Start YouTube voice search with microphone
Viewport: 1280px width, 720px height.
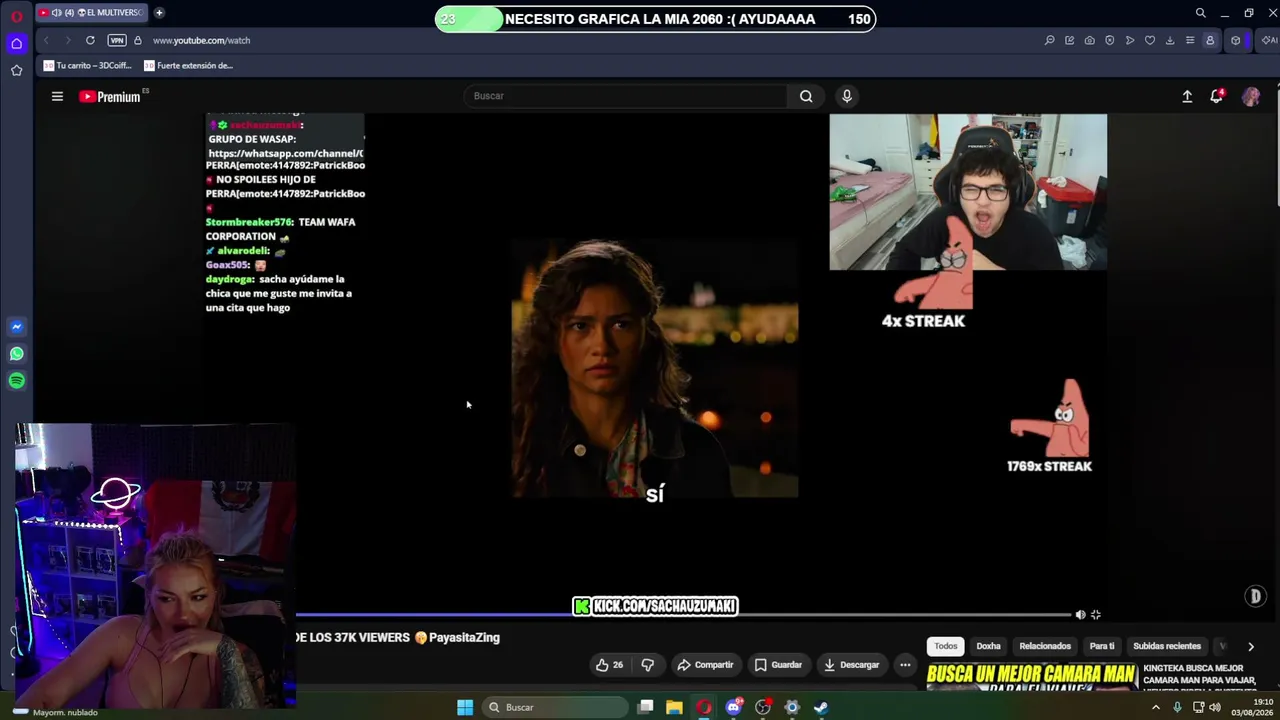[x=846, y=96]
